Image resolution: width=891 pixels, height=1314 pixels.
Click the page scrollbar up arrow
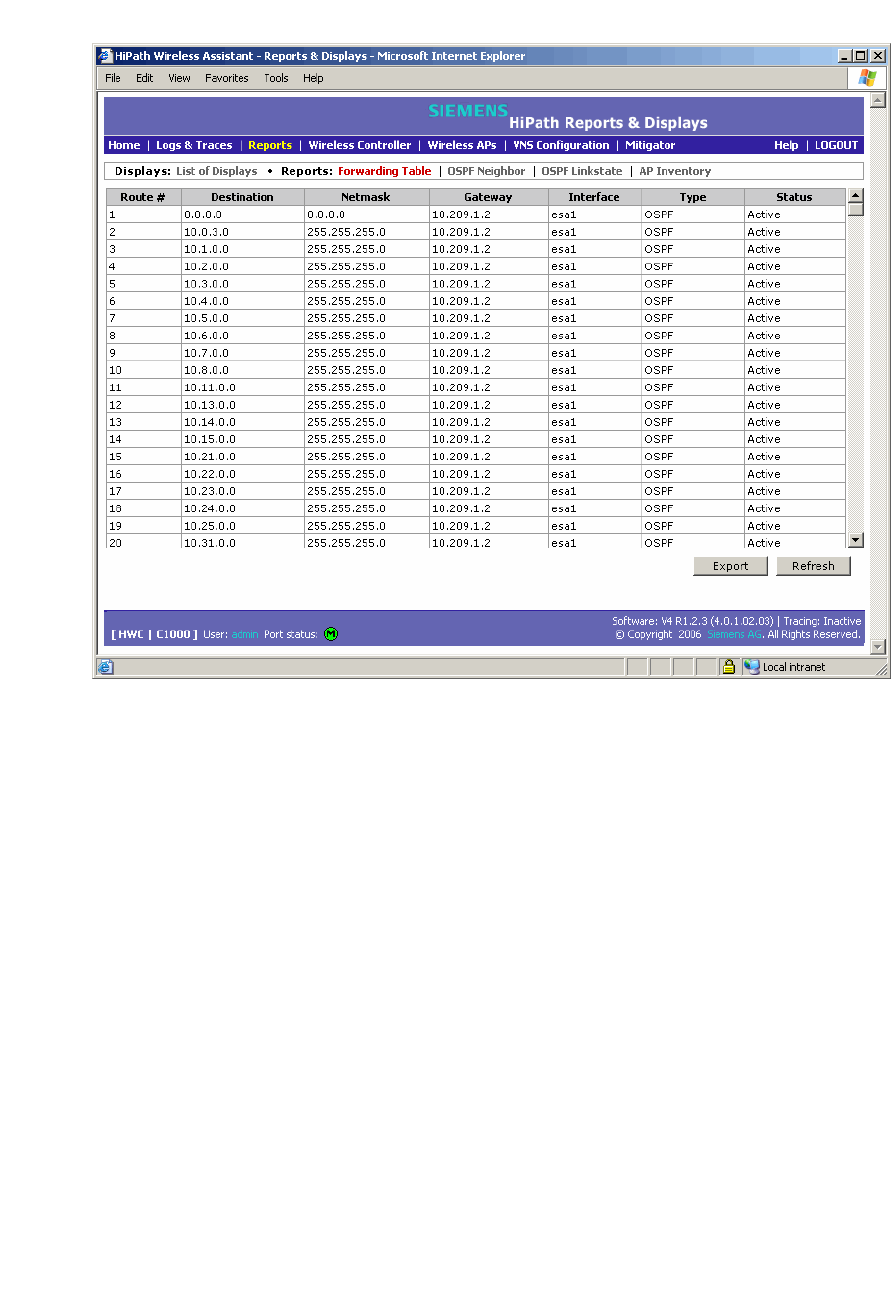pos(878,99)
